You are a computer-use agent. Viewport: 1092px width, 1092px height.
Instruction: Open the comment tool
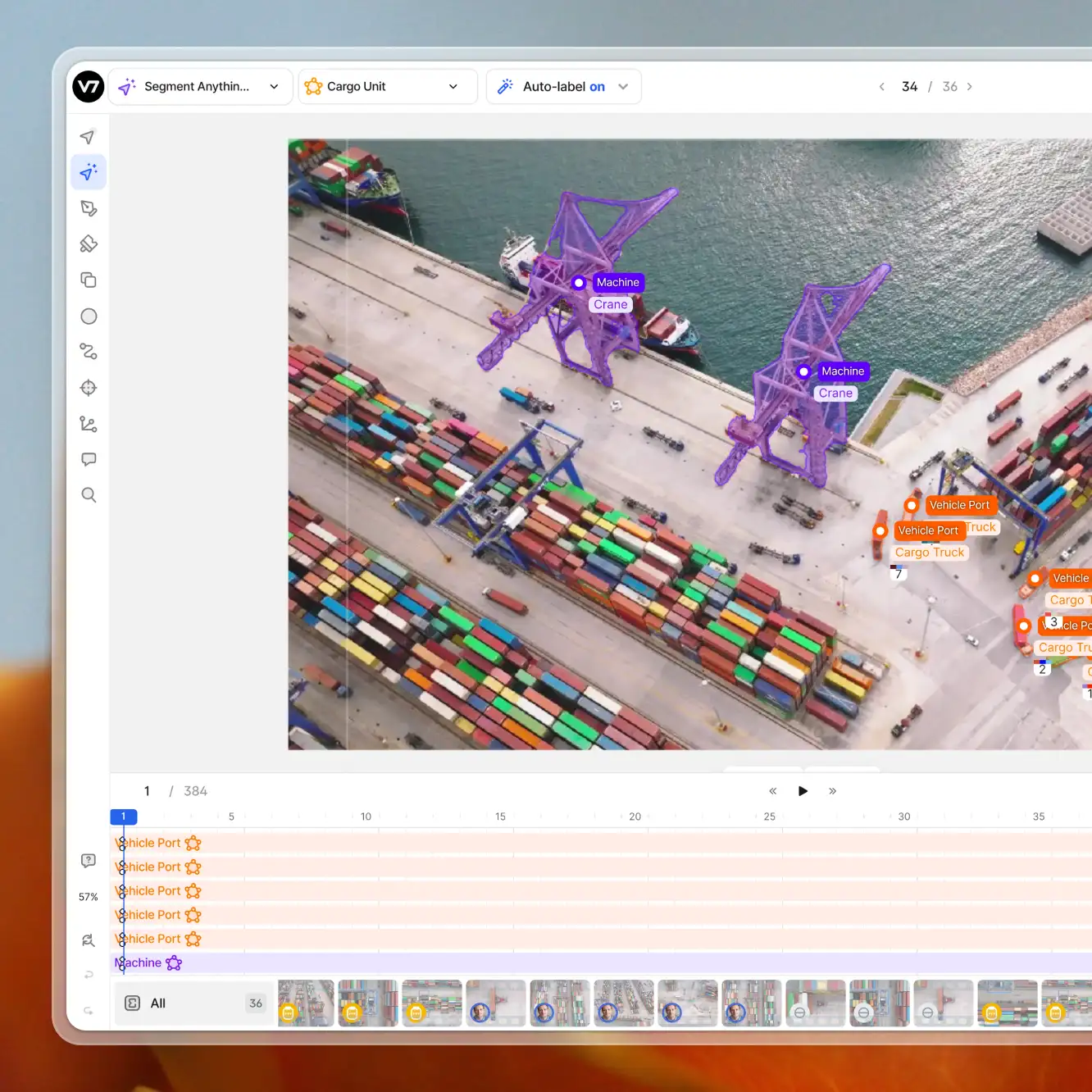point(89,459)
